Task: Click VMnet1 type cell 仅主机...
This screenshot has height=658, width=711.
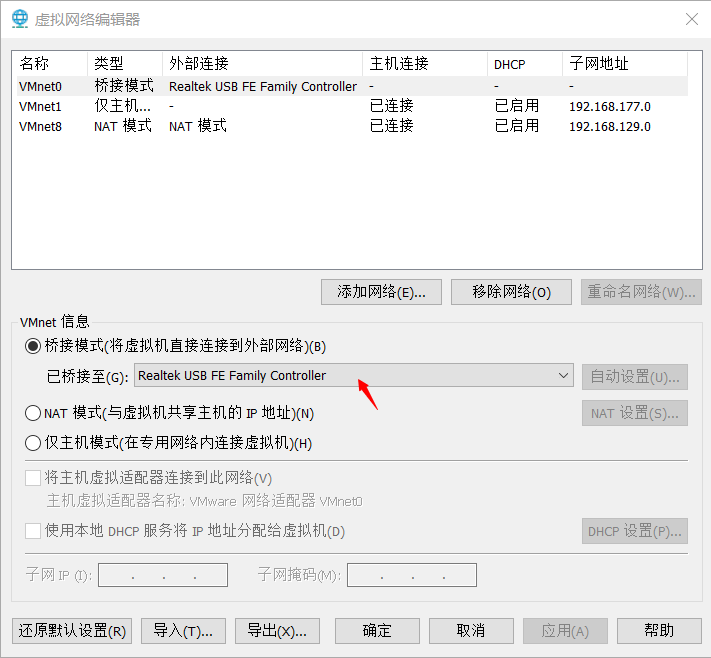Action: click(x=122, y=106)
